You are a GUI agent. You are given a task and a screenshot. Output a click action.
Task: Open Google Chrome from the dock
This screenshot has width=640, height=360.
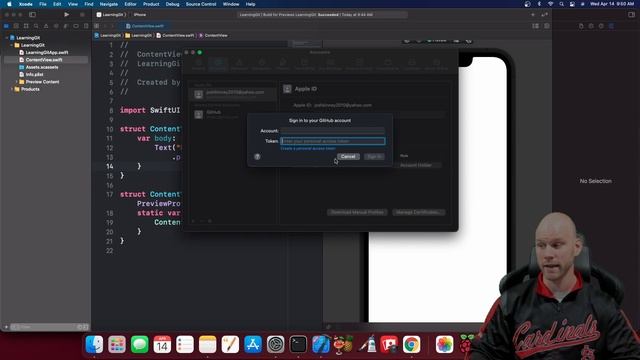(411, 344)
